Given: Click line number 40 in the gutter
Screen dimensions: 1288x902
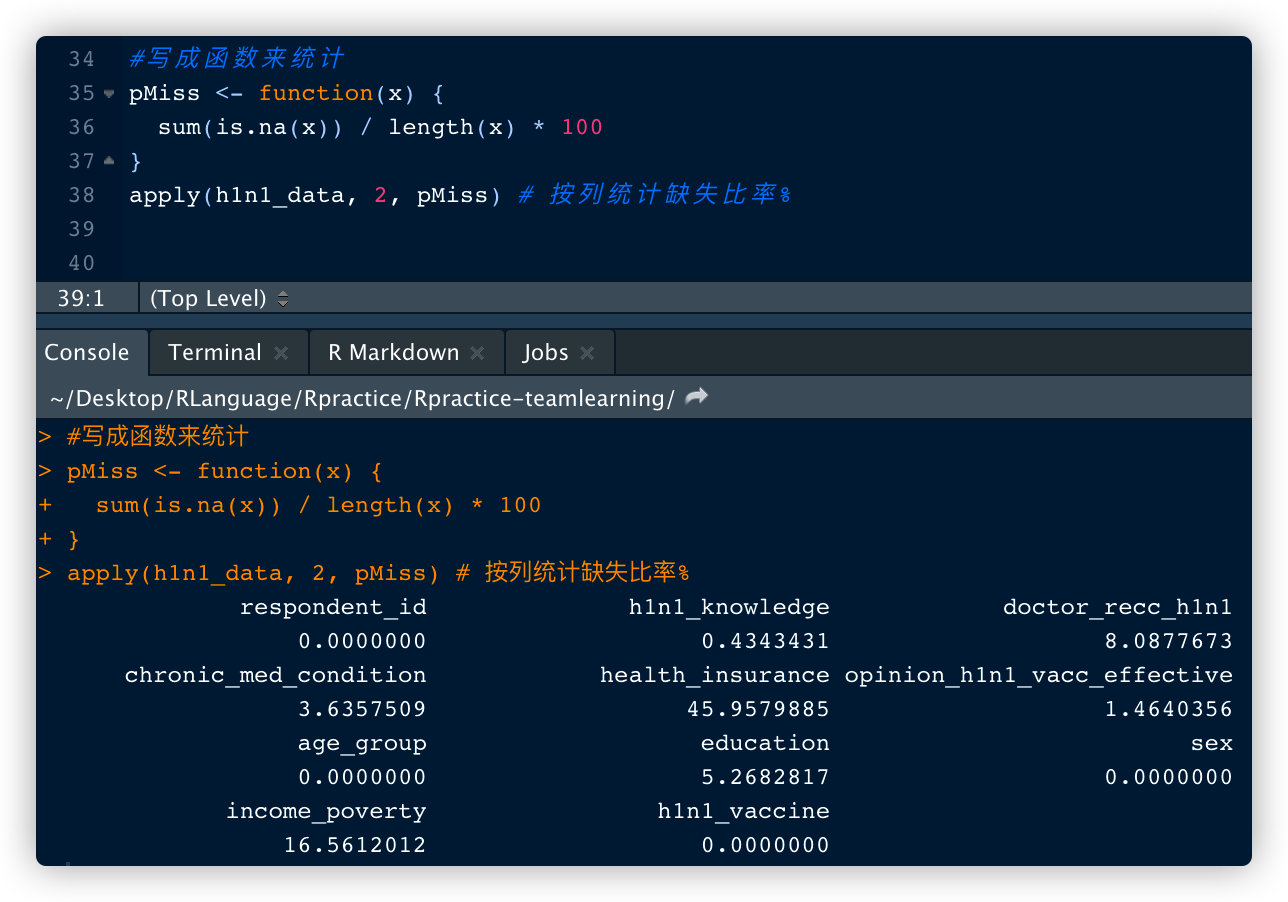Looking at the screenshot, I should click(x=81, y=263).
